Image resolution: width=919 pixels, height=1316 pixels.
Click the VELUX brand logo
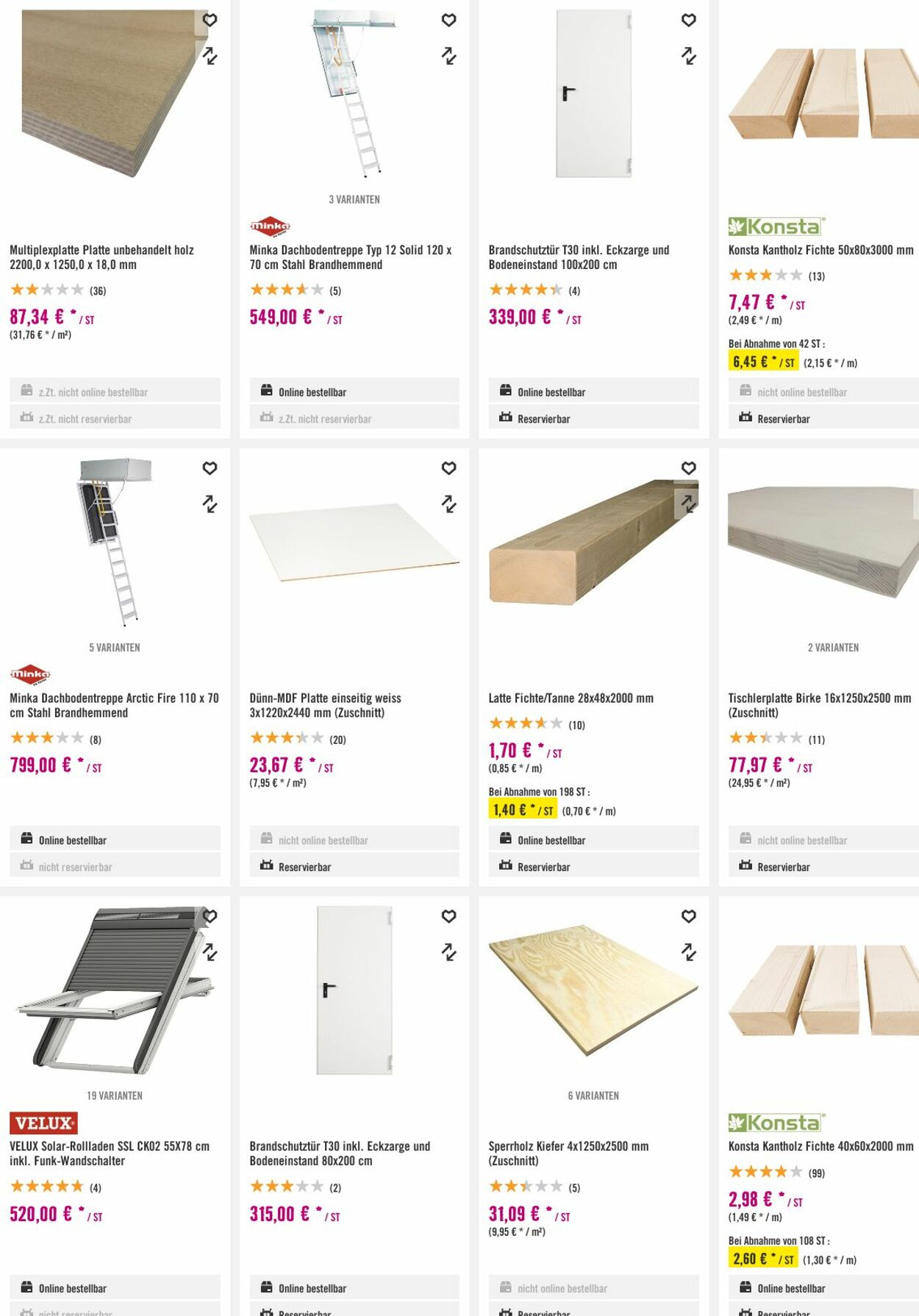(43, 1123)
